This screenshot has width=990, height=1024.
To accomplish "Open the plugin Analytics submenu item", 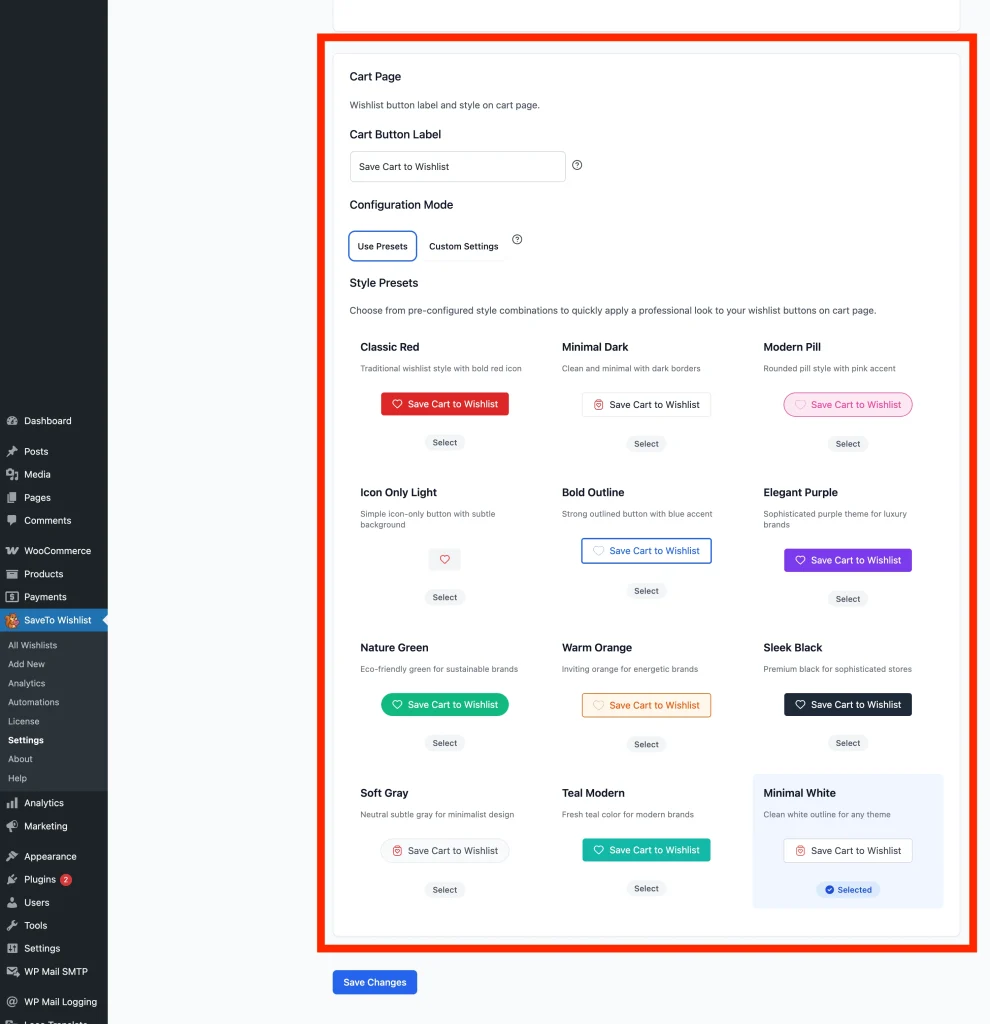I will coord(27,683).
